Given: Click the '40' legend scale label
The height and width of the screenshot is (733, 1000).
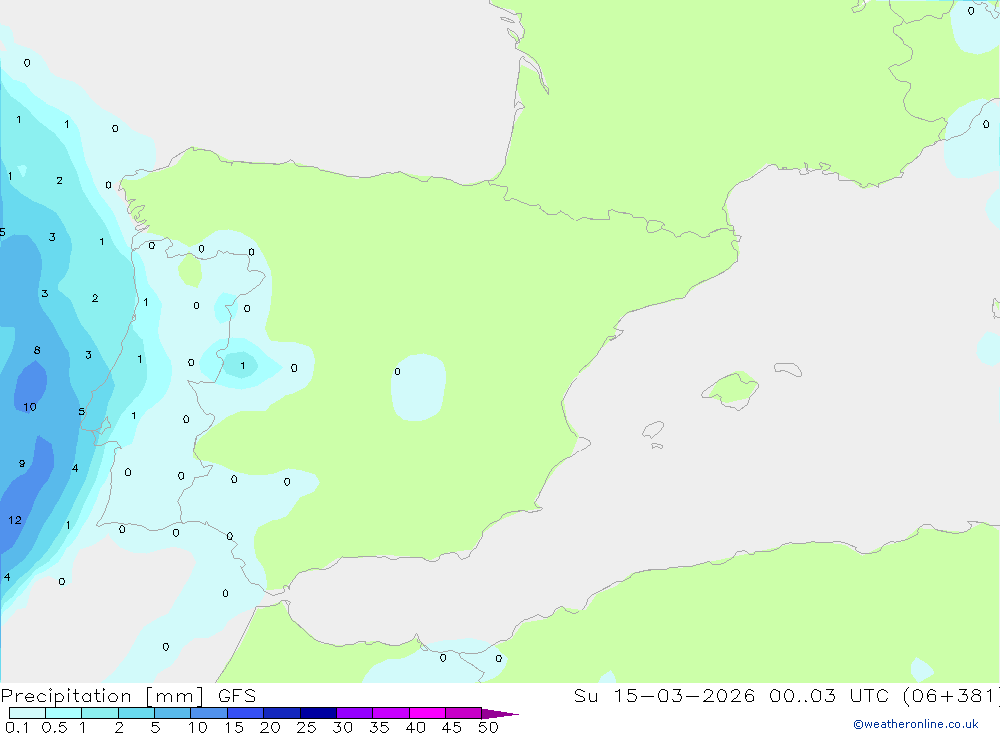Looking at the screenshot, I should pyautogui.click(x=416, y=727).
